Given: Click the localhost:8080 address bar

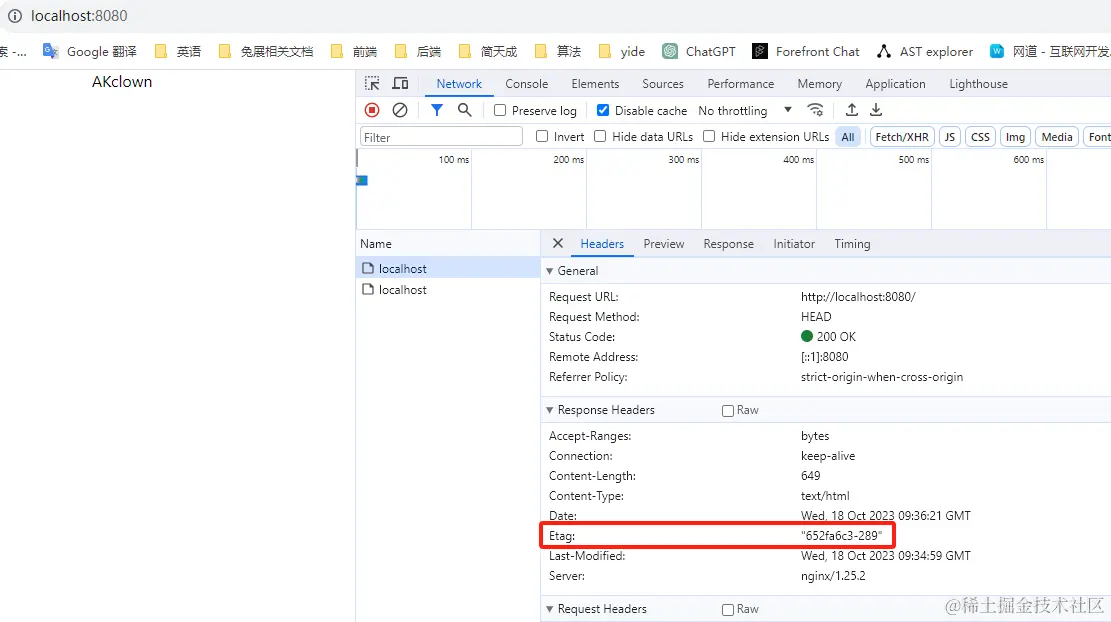Looking at the screenshot, I should pos(79,16).
